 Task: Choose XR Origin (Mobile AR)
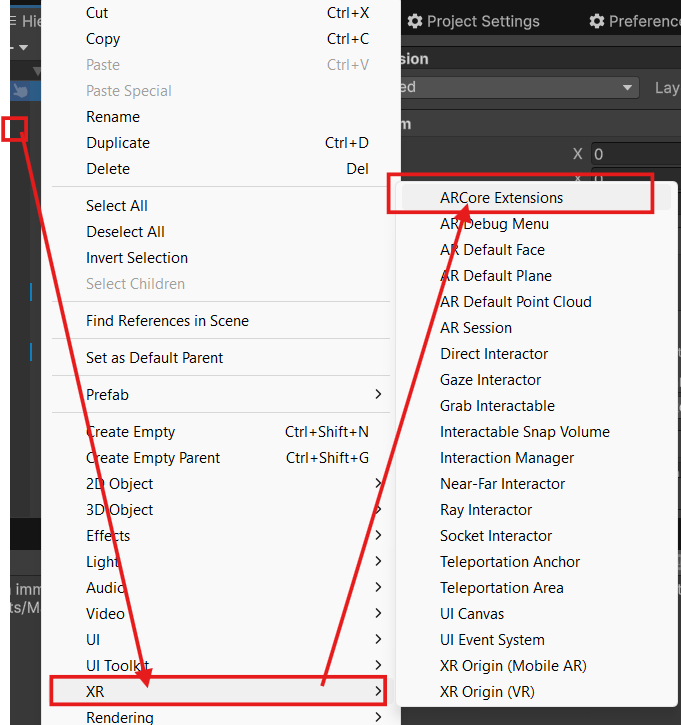(x=513, y=666)
